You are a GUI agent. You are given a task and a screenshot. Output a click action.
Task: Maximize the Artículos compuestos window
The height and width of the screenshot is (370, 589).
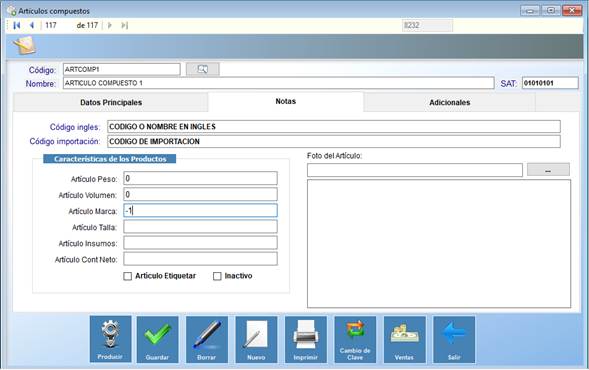point(551,11)
